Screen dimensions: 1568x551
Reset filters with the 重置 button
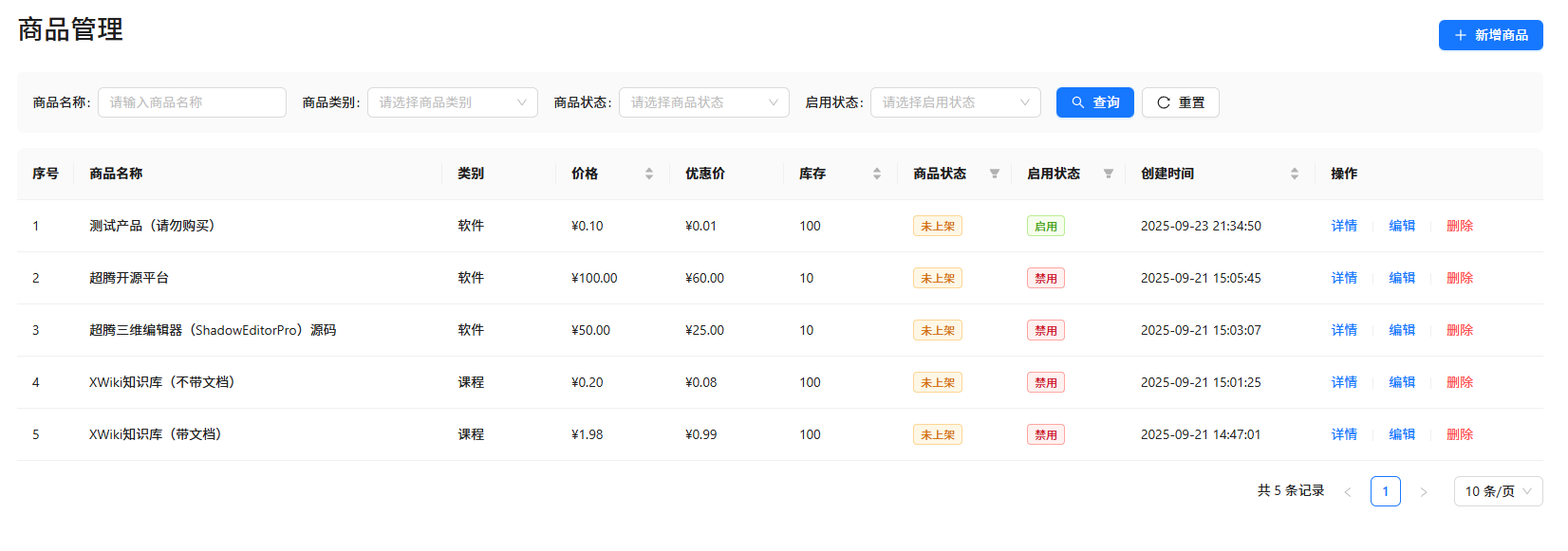[1180, 102]
